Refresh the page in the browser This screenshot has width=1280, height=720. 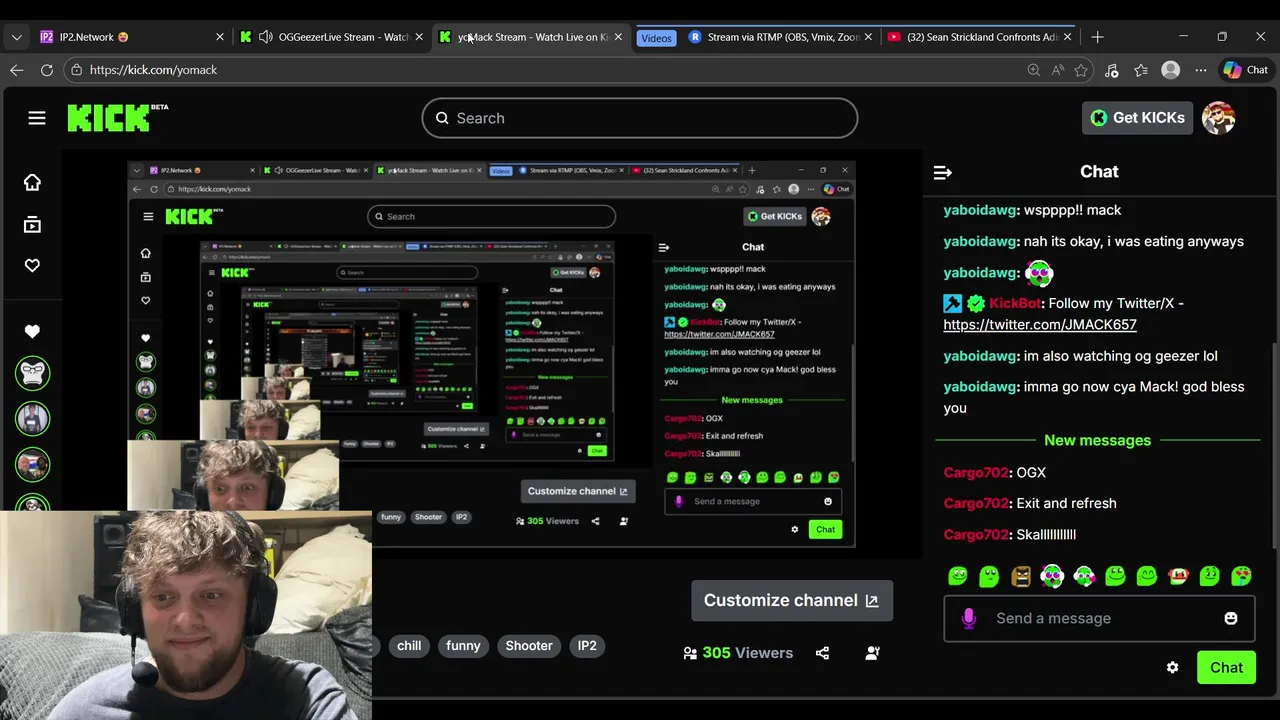point(46,70)
